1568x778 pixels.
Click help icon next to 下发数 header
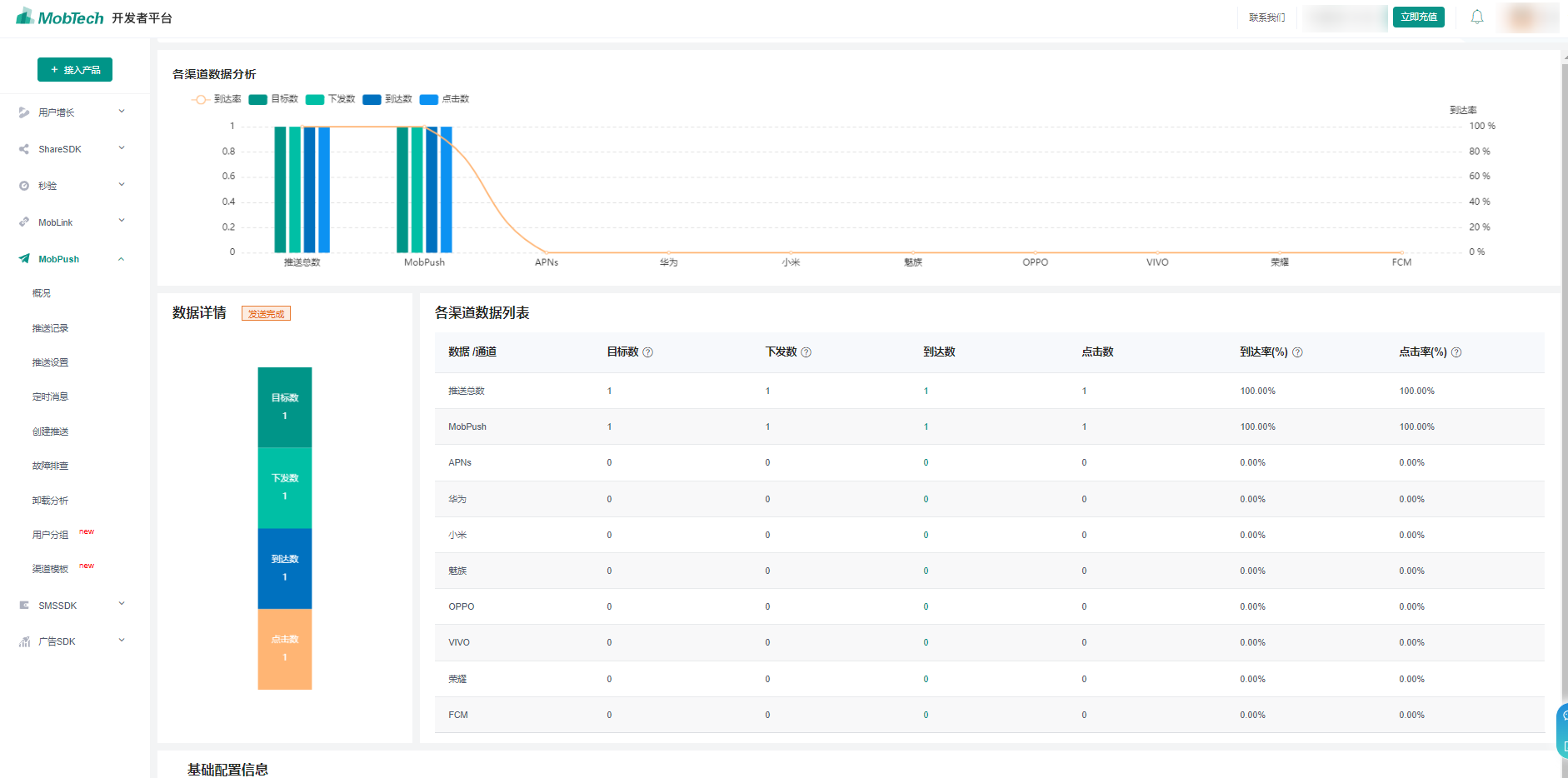click(x=806, y=352)
